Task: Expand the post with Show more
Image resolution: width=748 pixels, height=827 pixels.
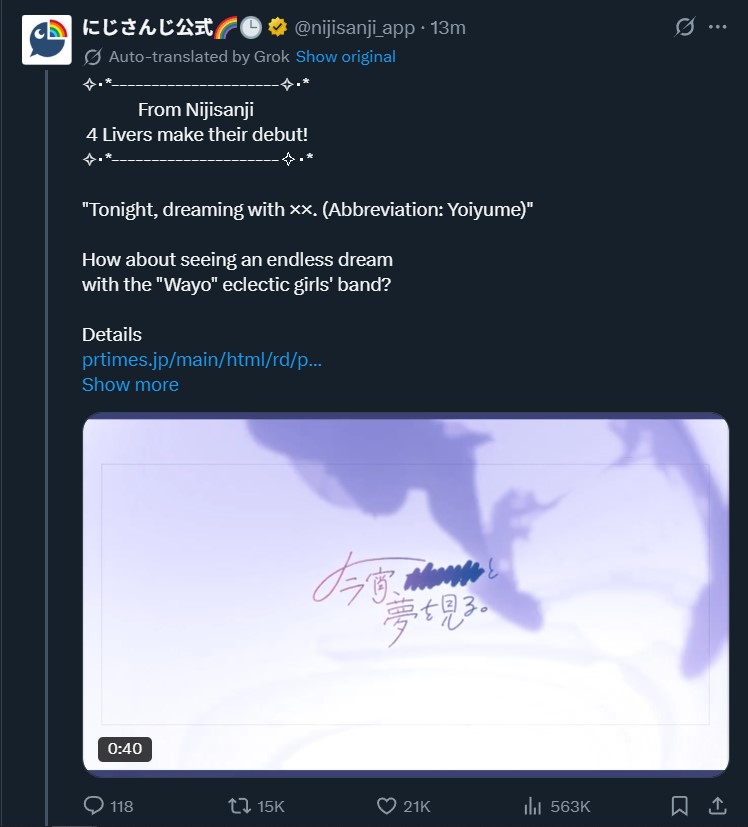Action: [x=130, y=384]
